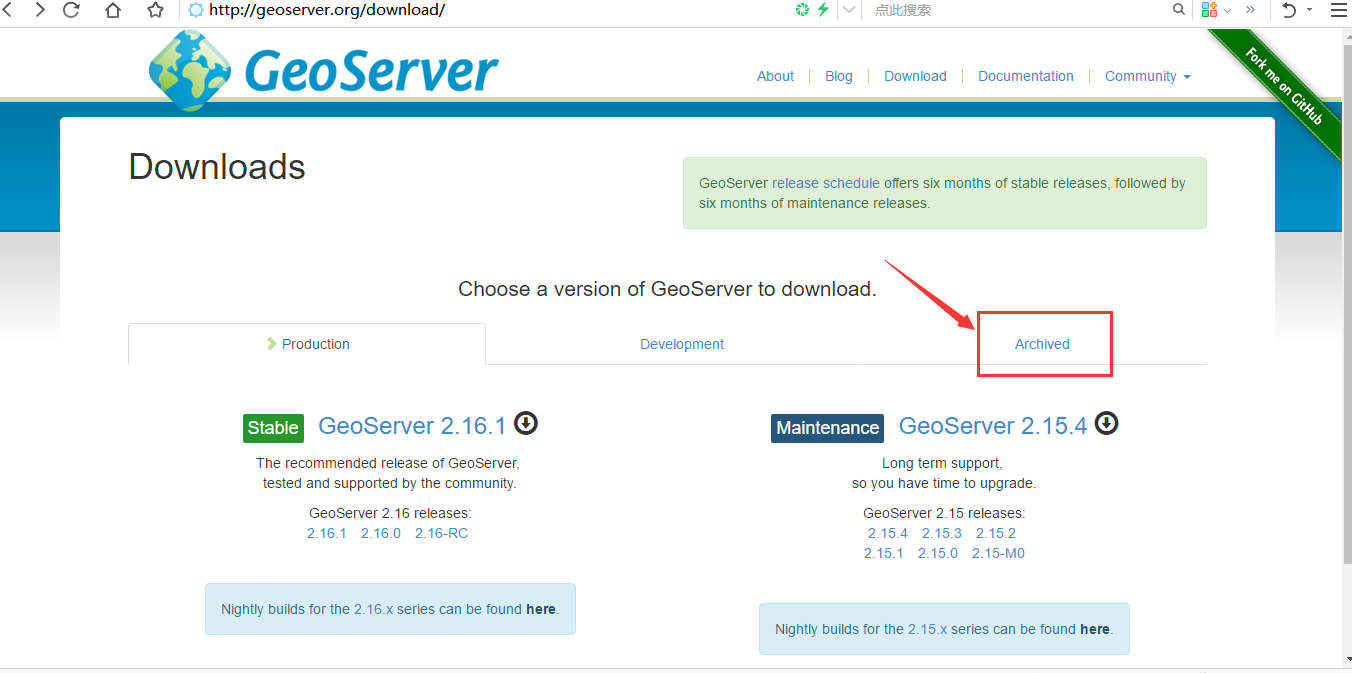The image size is (1352, 673).
Task: Click the home icon in the toolbar
Action: tap(113, 10)
